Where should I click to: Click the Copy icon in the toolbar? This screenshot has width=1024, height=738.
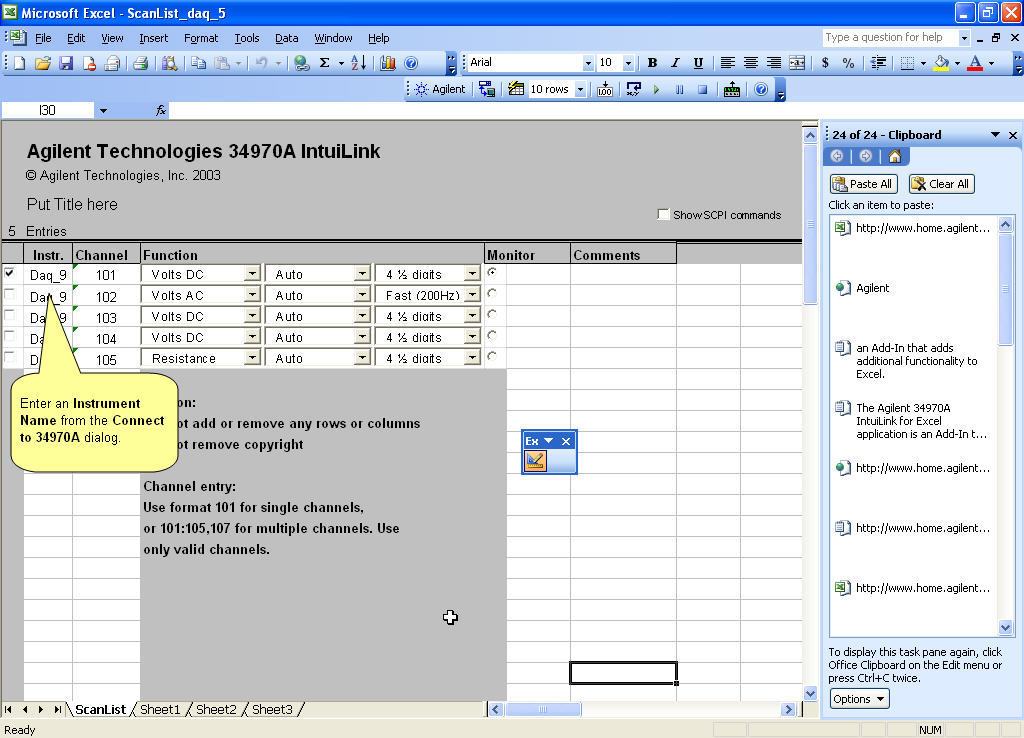[199, 63]
